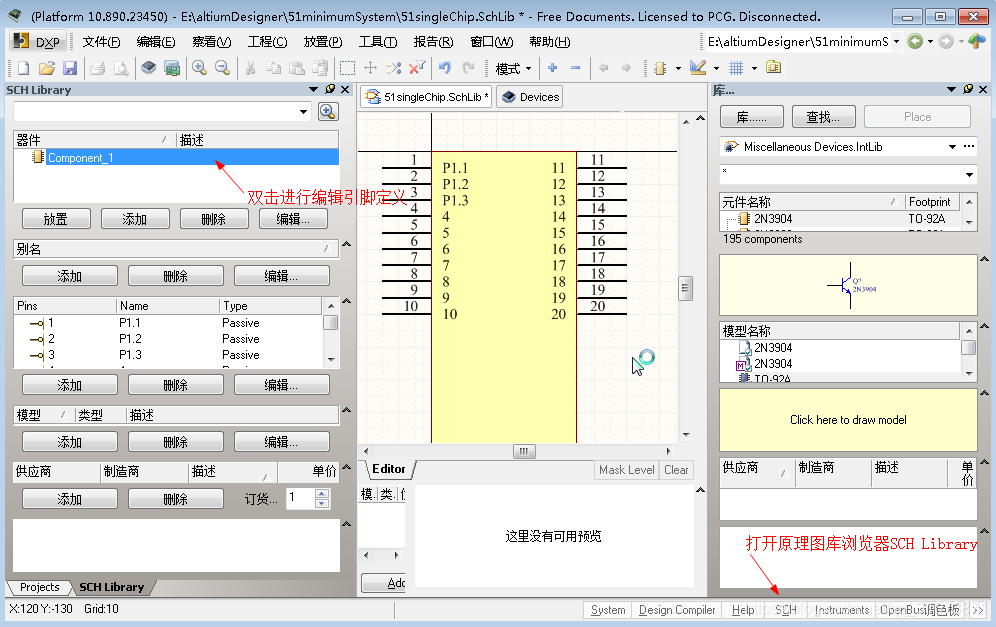Image resolution: width=996 pixels, height=627 pixels.
Task: Click the Zoom Out magnifier icon
Action: 222,68
